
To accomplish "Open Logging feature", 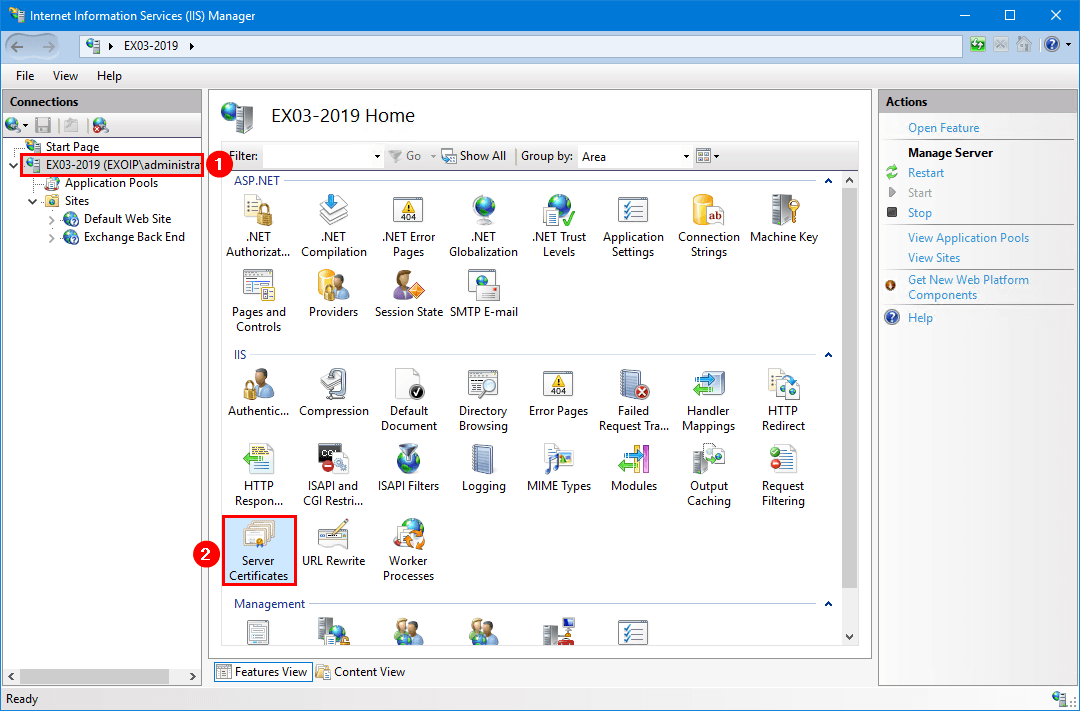I will tap(484, 468).
